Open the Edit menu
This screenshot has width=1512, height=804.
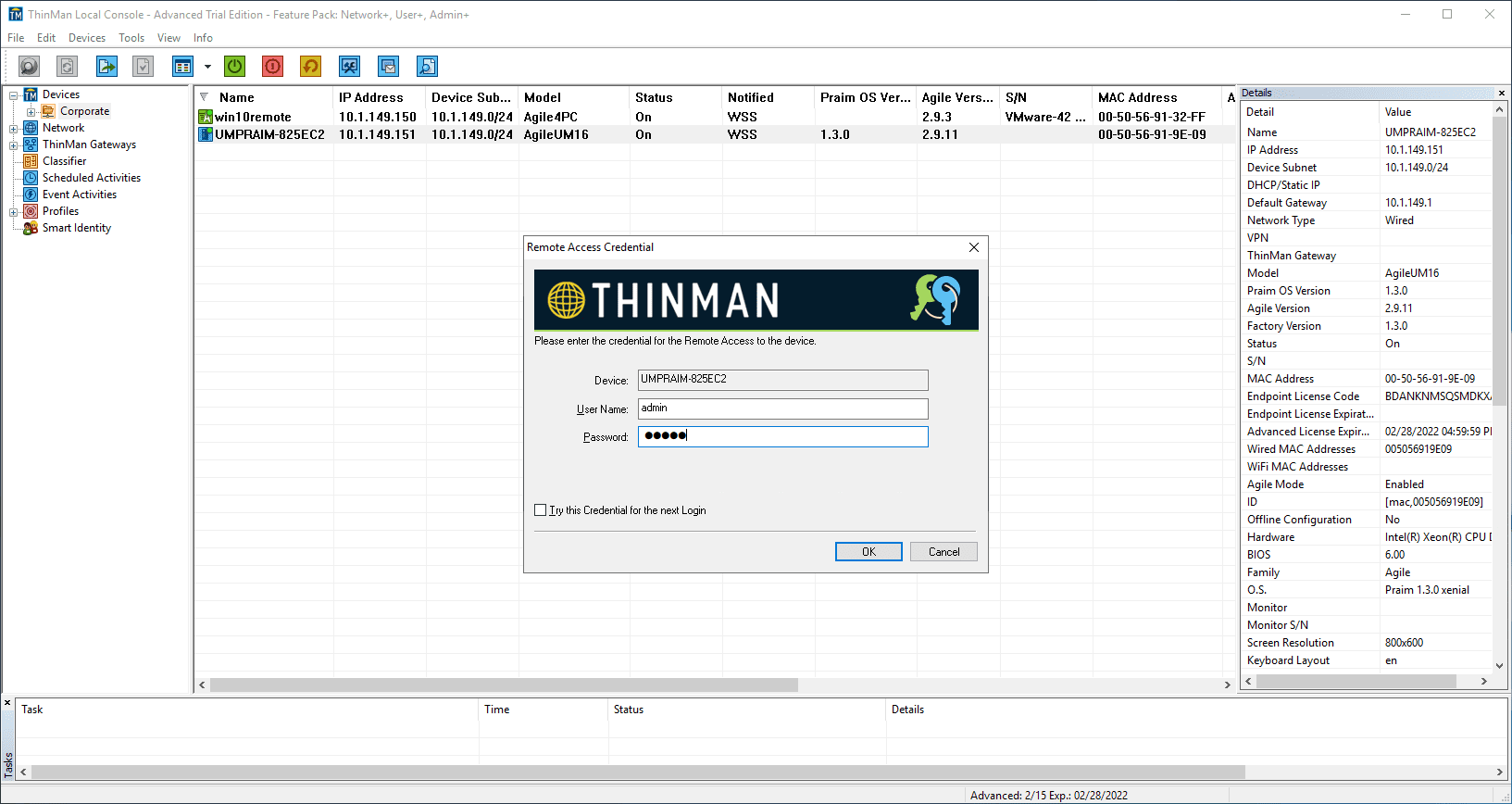click(46, 38)
